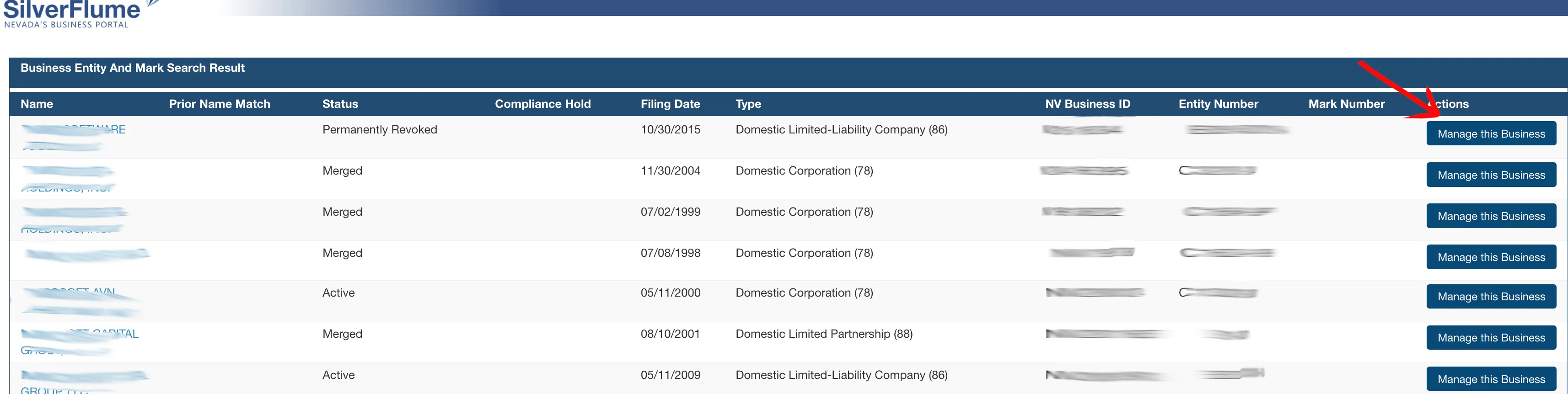Screen dimensions: 1568x394
Task: Click Manage this Business for 10/30/2015 filing
Action: [x=1491, y=134]
